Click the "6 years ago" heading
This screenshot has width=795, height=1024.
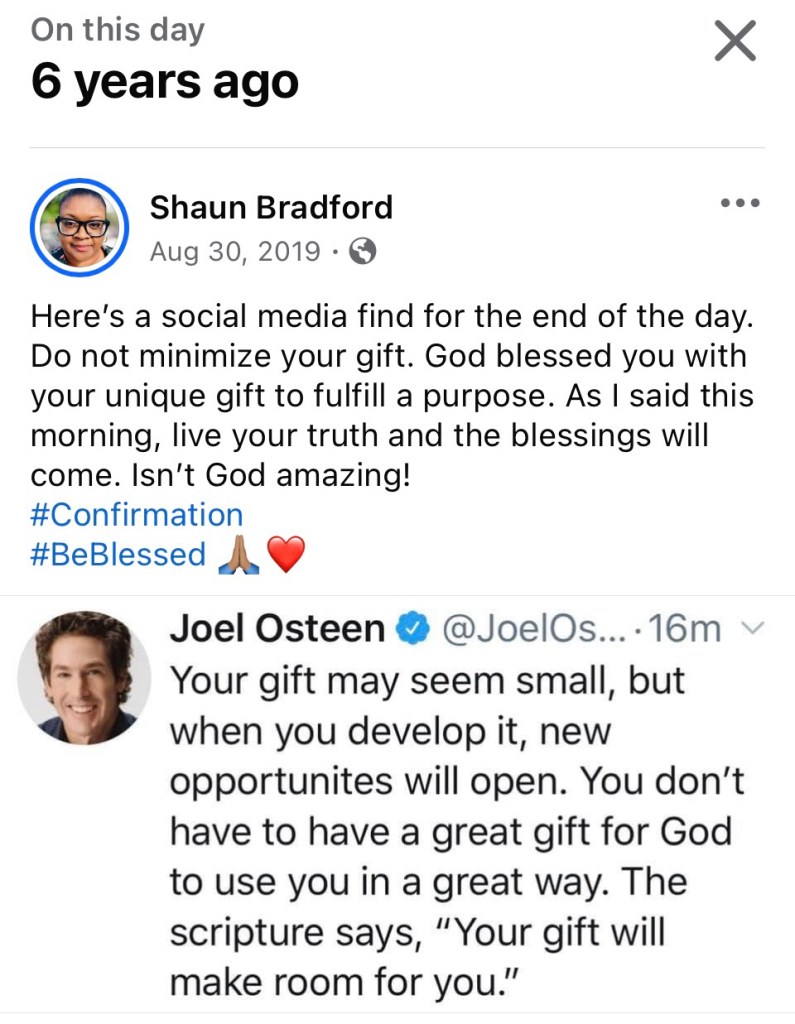pos(165,80)
